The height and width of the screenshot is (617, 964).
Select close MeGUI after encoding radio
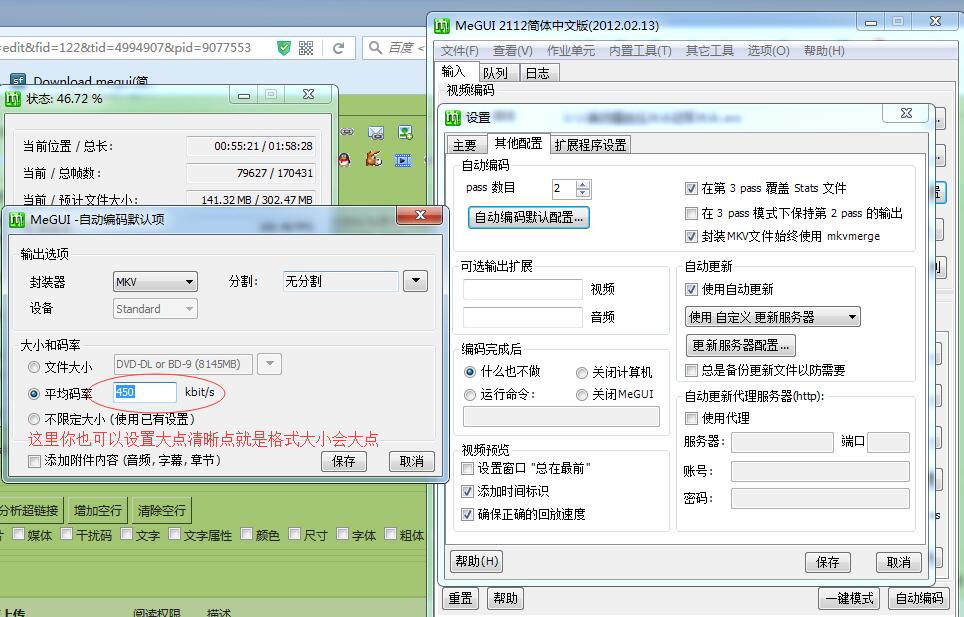[582, 395]
